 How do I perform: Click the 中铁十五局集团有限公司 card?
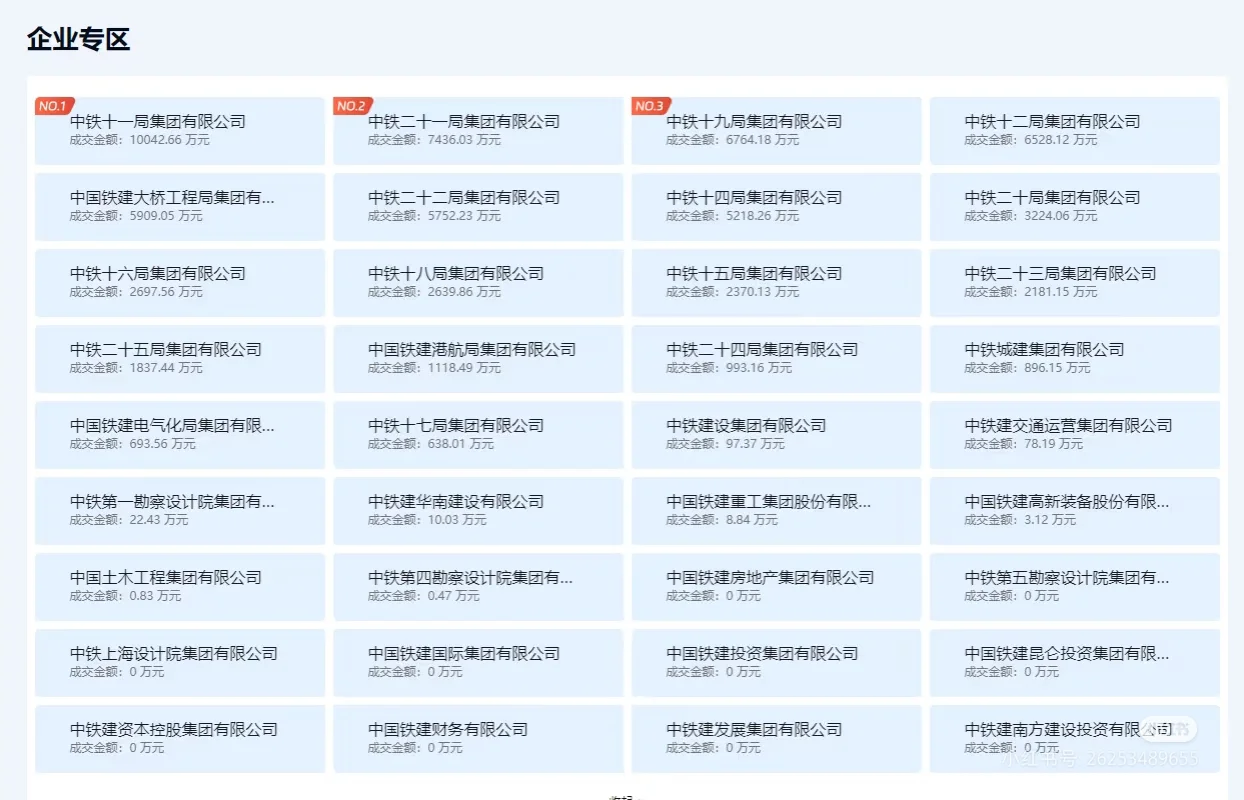(776, 283)
